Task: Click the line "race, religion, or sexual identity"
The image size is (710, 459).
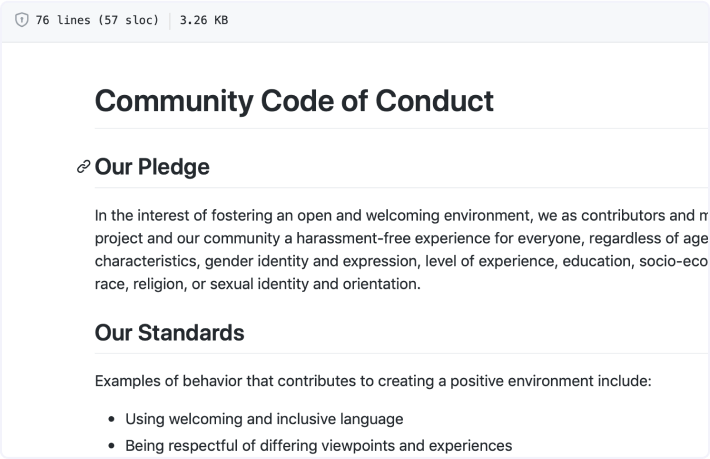Action: [x=258, y=284]
